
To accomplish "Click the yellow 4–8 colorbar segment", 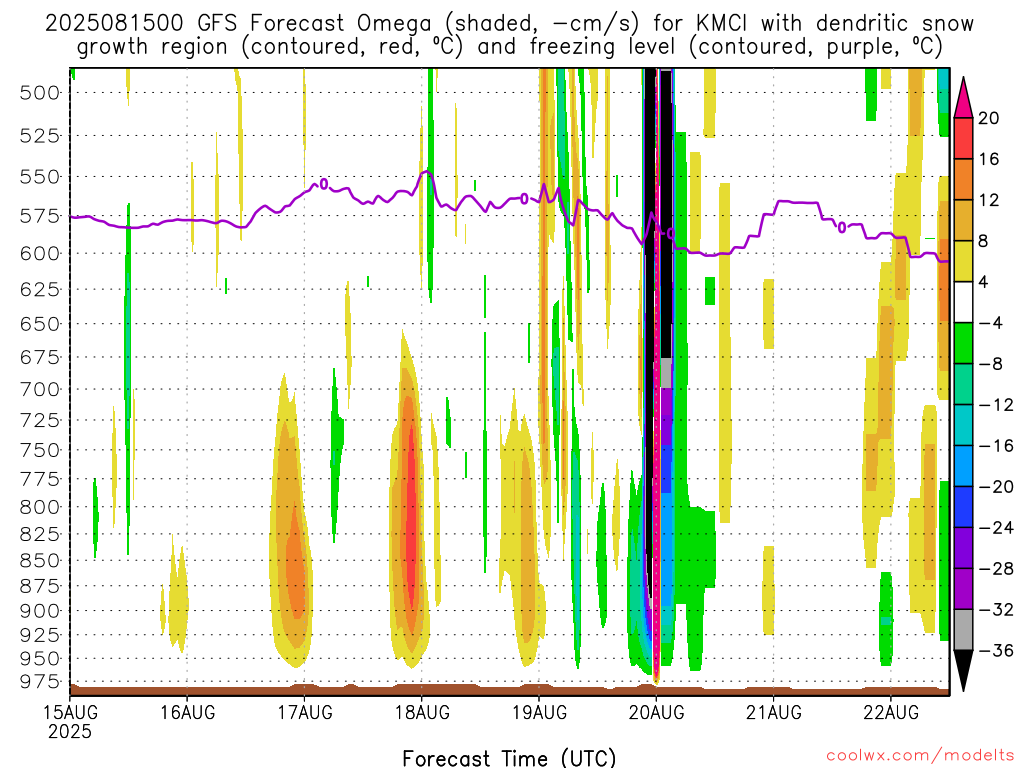I will 963,261.
